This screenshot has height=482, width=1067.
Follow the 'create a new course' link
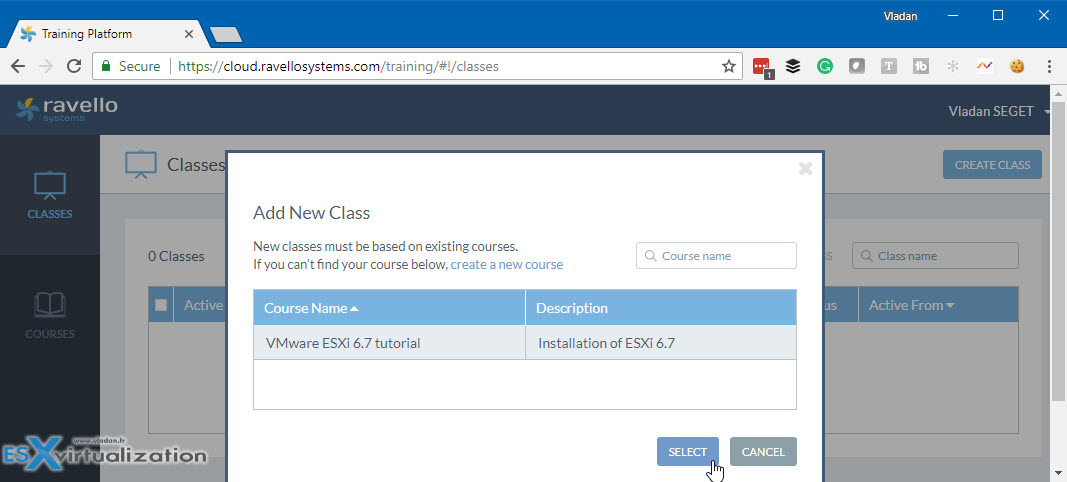pyautogui.click(x=506, y=264)
